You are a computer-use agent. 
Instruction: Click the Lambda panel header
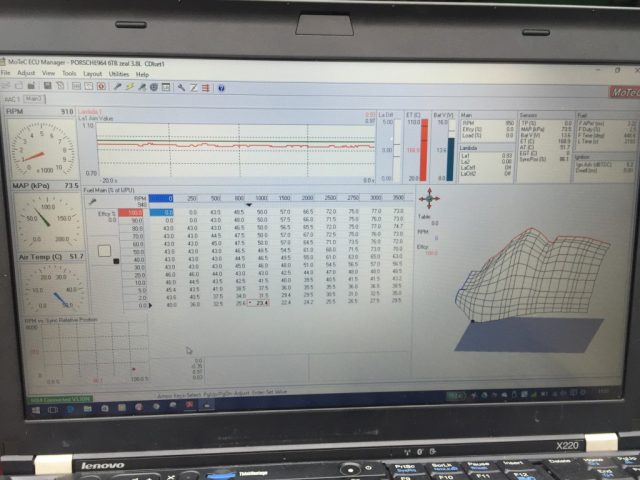(x=468, y=148)
